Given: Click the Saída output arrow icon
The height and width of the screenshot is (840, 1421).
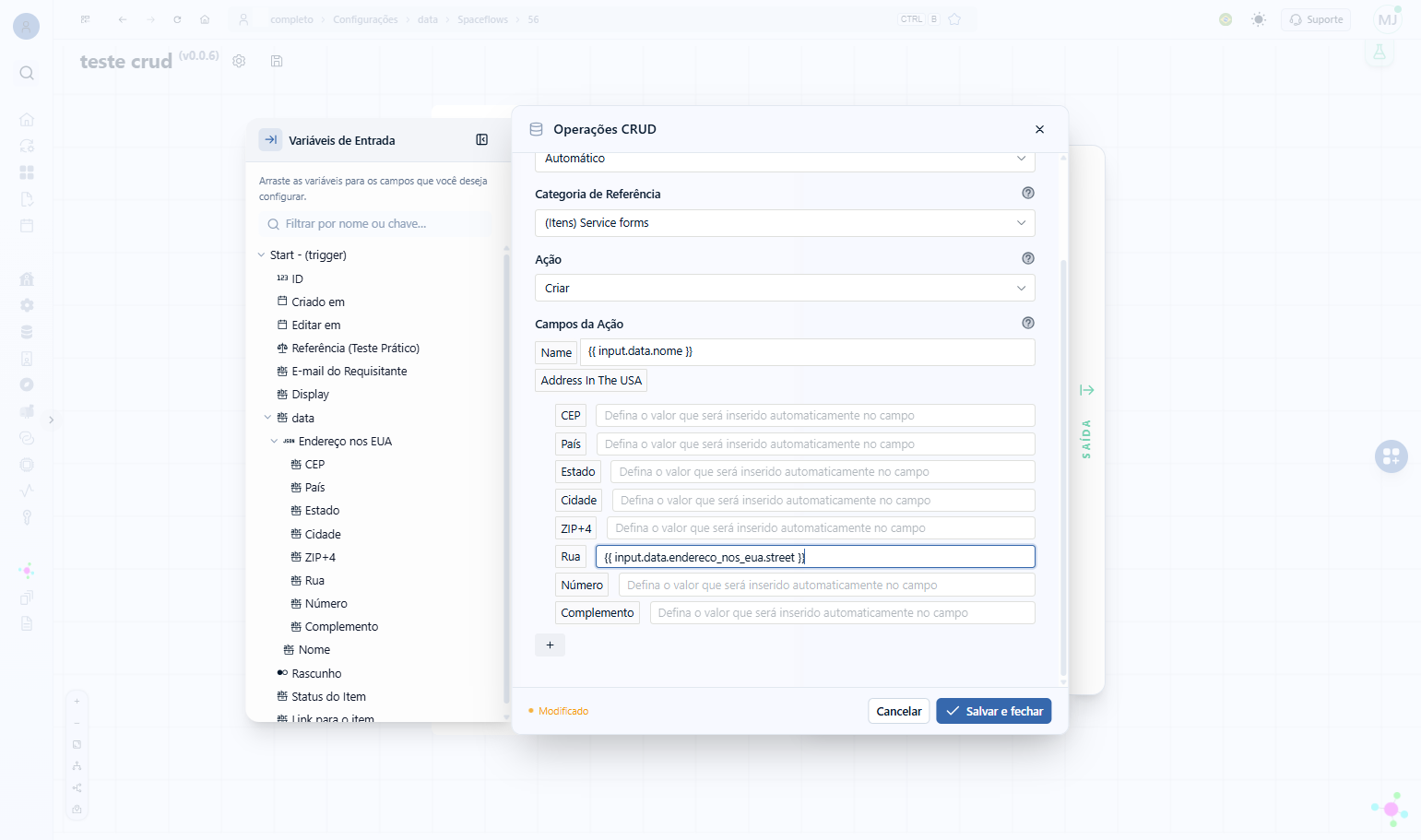Looking at the screenshot, I should [1087, 390].
